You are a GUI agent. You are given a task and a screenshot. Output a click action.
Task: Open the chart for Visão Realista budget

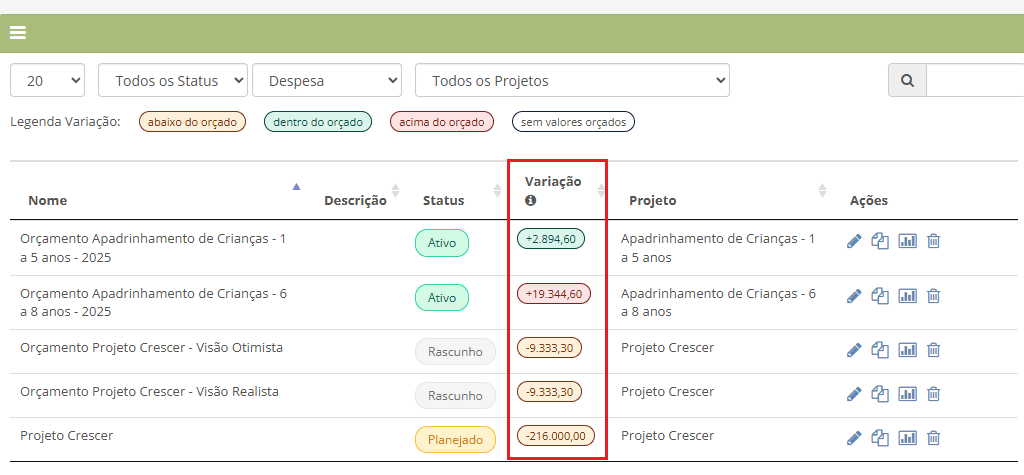[x=907, y=393]
